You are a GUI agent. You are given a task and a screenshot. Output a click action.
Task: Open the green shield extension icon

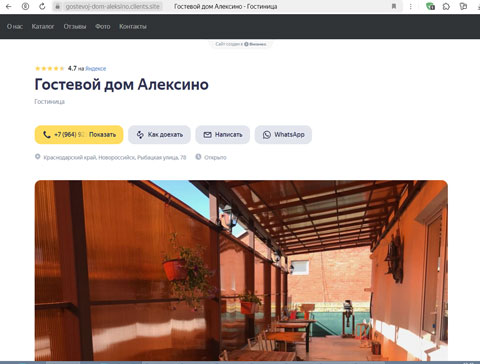point(430,6)
